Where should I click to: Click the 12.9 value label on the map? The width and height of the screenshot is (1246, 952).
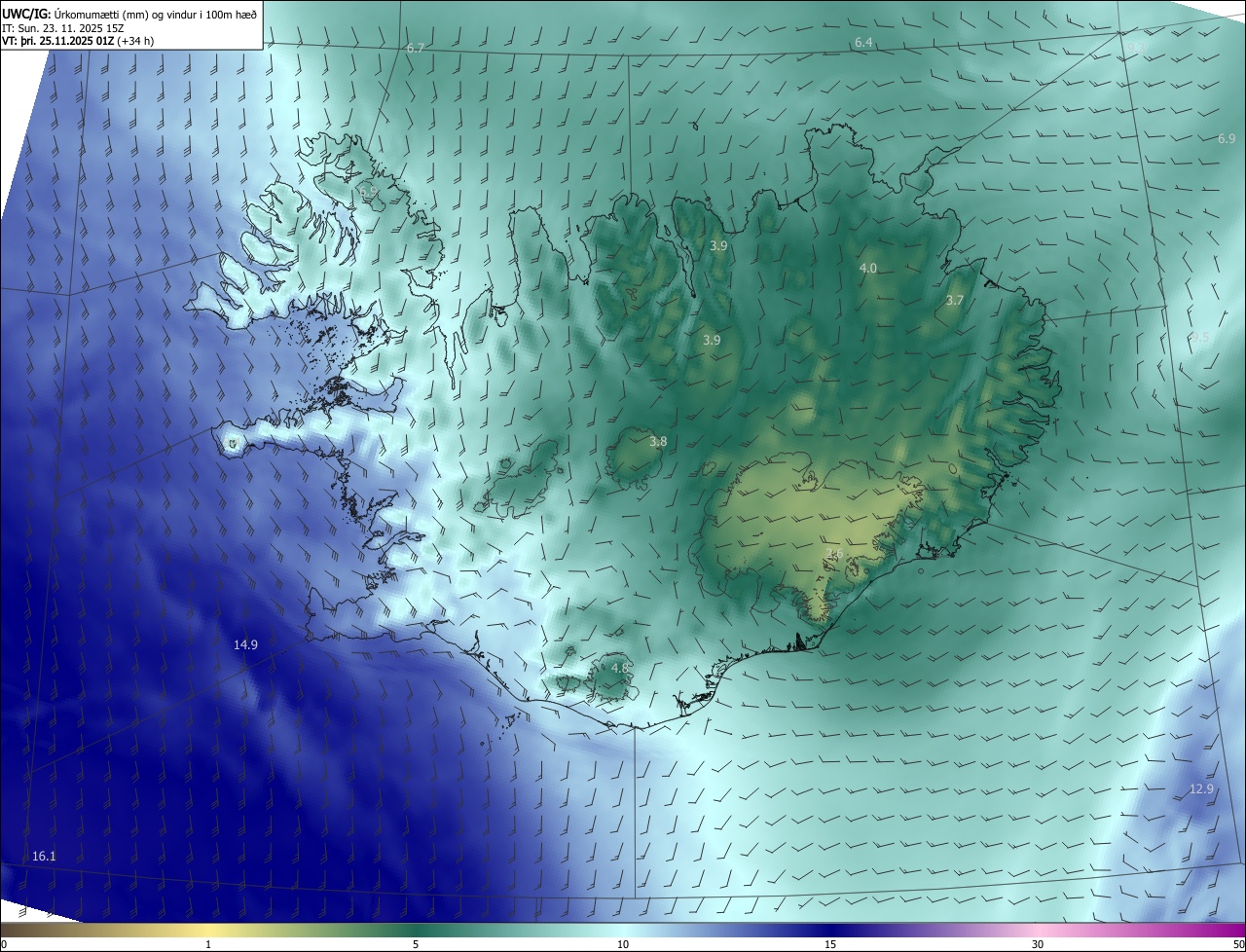1201,788
